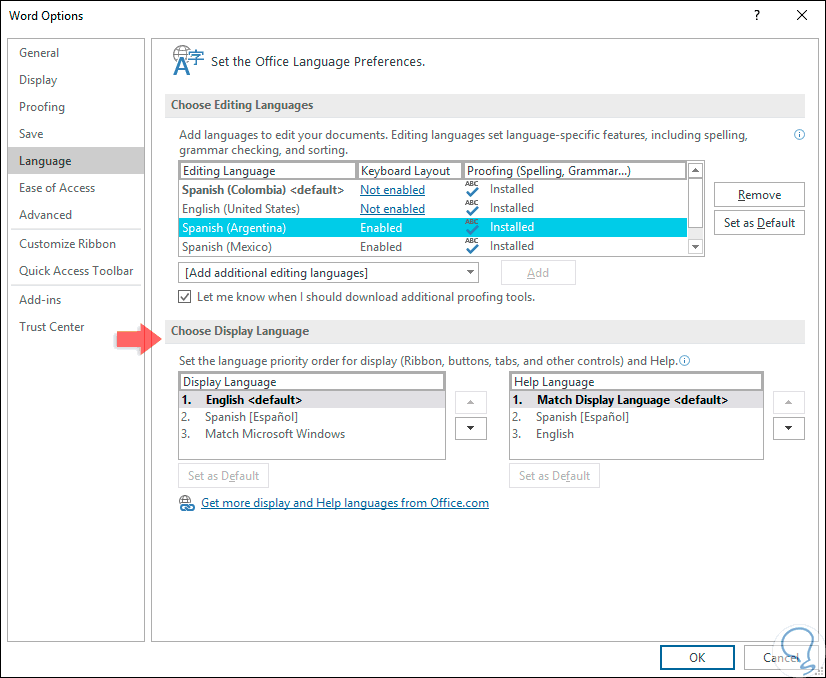Select 'Match Display Language <default>' help language
826x678 pixels.
click(636, 400)
